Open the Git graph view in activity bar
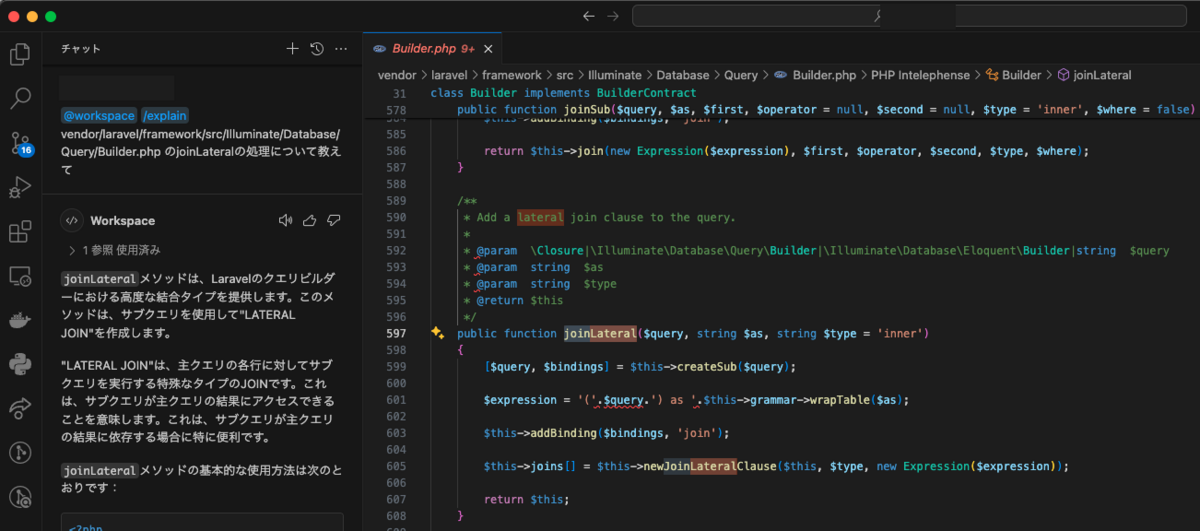This screenshot has height=531, width=1200. pyautogui.click(x=20, y=452)
